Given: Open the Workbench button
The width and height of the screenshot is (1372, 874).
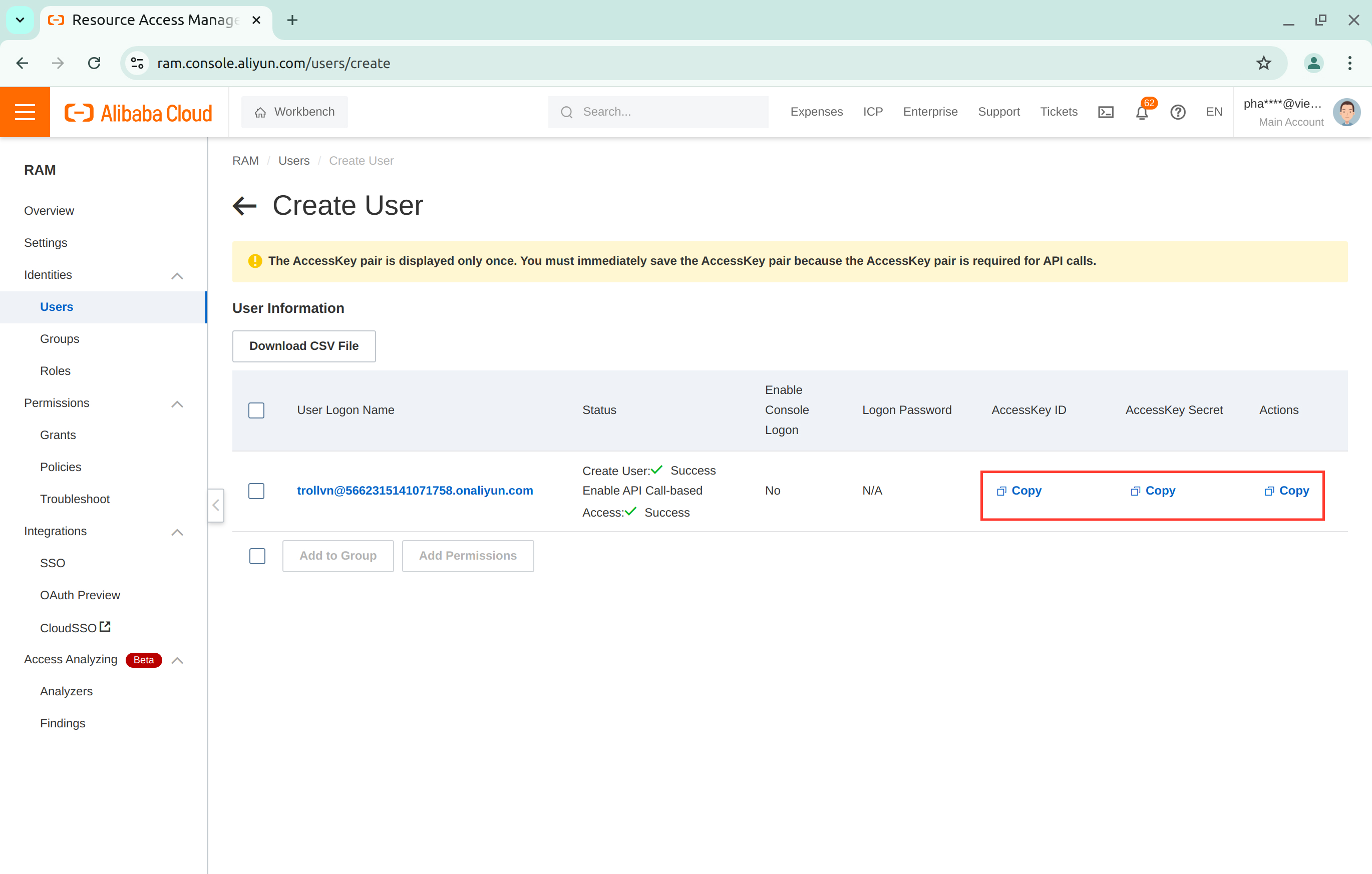Looking at the screenshot, I should click(x=294, y=112).
